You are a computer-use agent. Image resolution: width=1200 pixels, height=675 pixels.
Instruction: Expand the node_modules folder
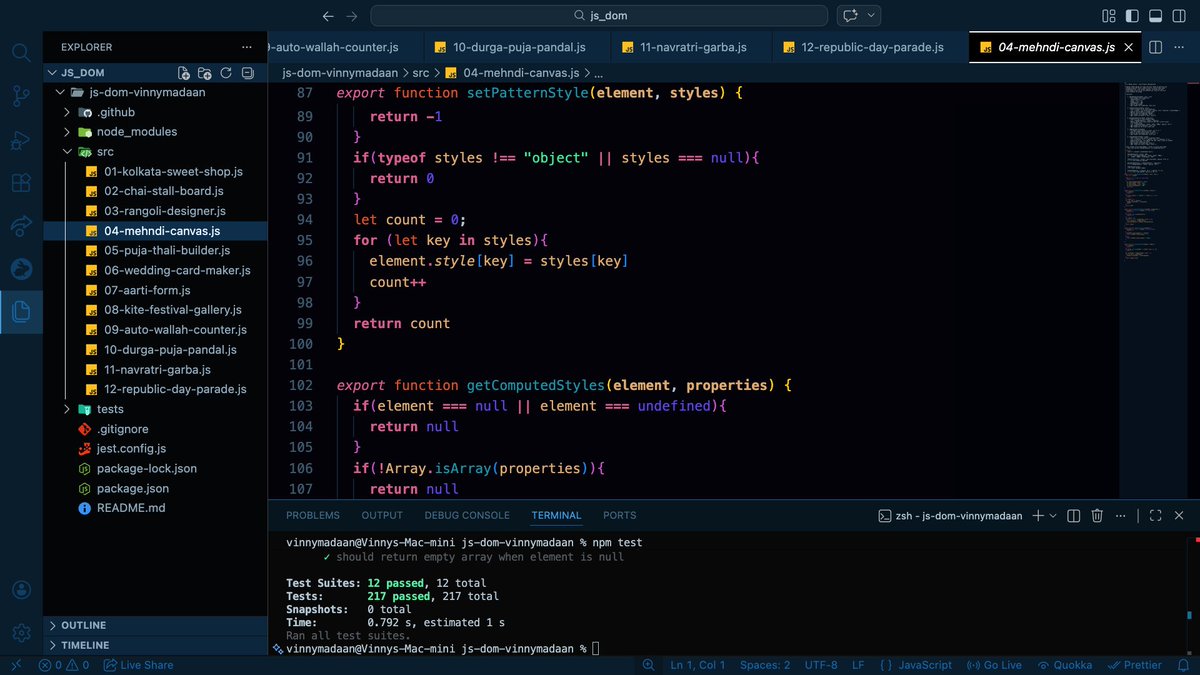click(x=155, y=132)
